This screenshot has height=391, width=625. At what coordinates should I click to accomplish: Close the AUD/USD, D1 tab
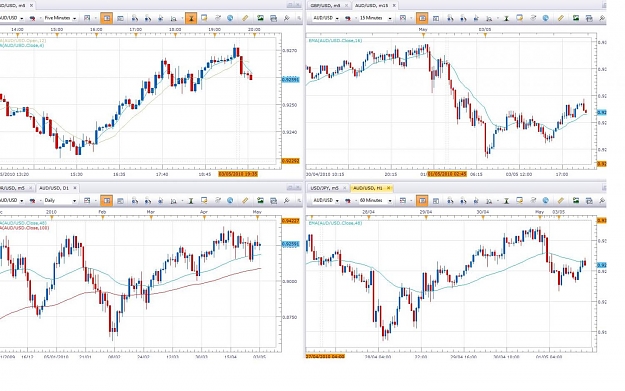pos(75,188)
